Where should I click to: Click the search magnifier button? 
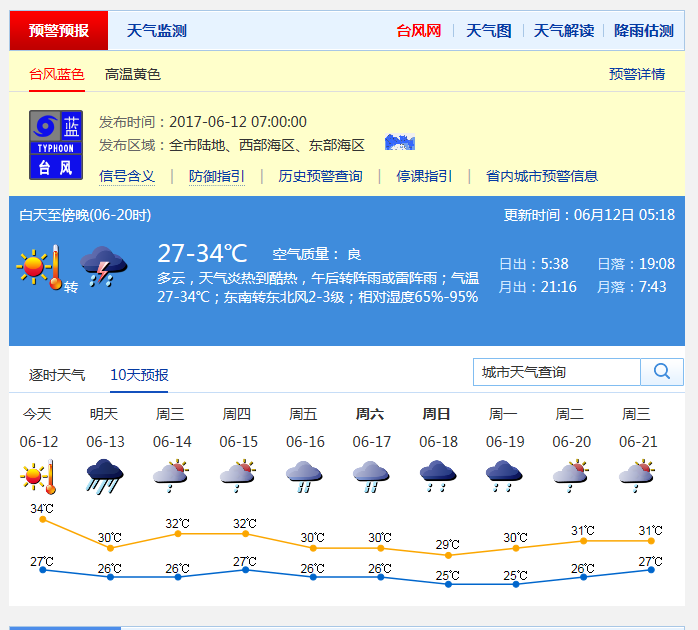[662, 372]
